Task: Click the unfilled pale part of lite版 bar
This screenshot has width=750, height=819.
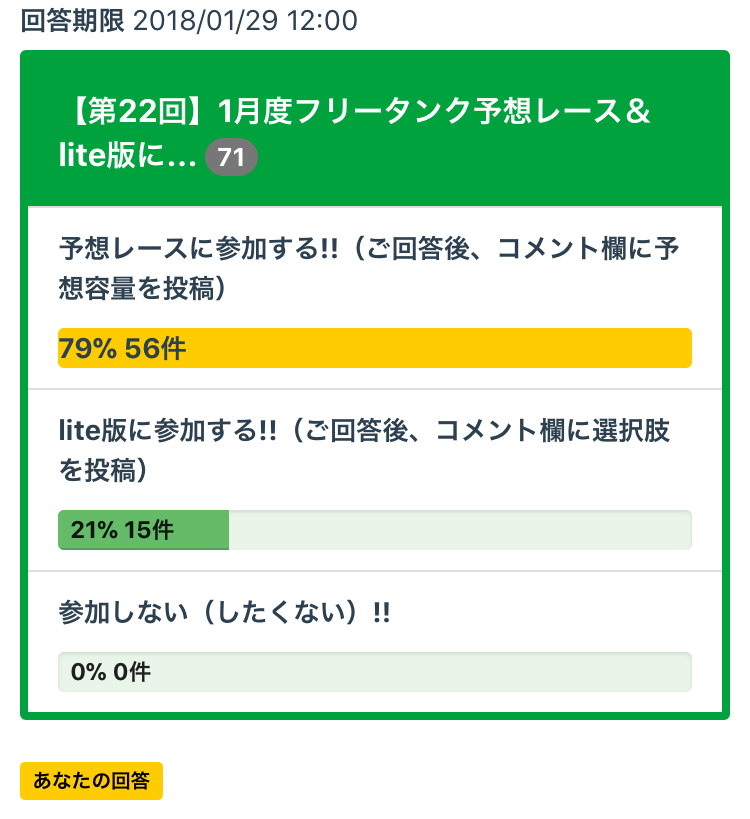Action: (460, 530)
